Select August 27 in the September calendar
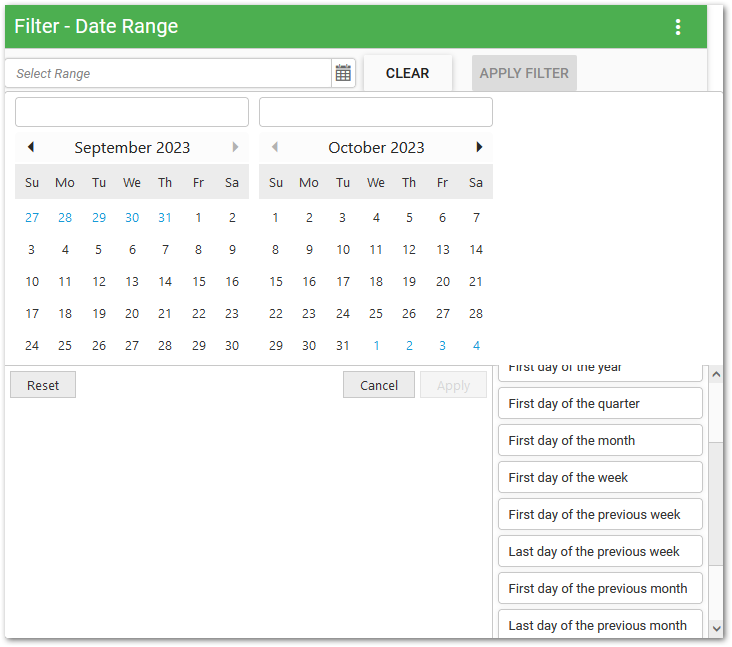Image resolution: width=732 pixels, height=647 pixels. (x=32, y=218)
